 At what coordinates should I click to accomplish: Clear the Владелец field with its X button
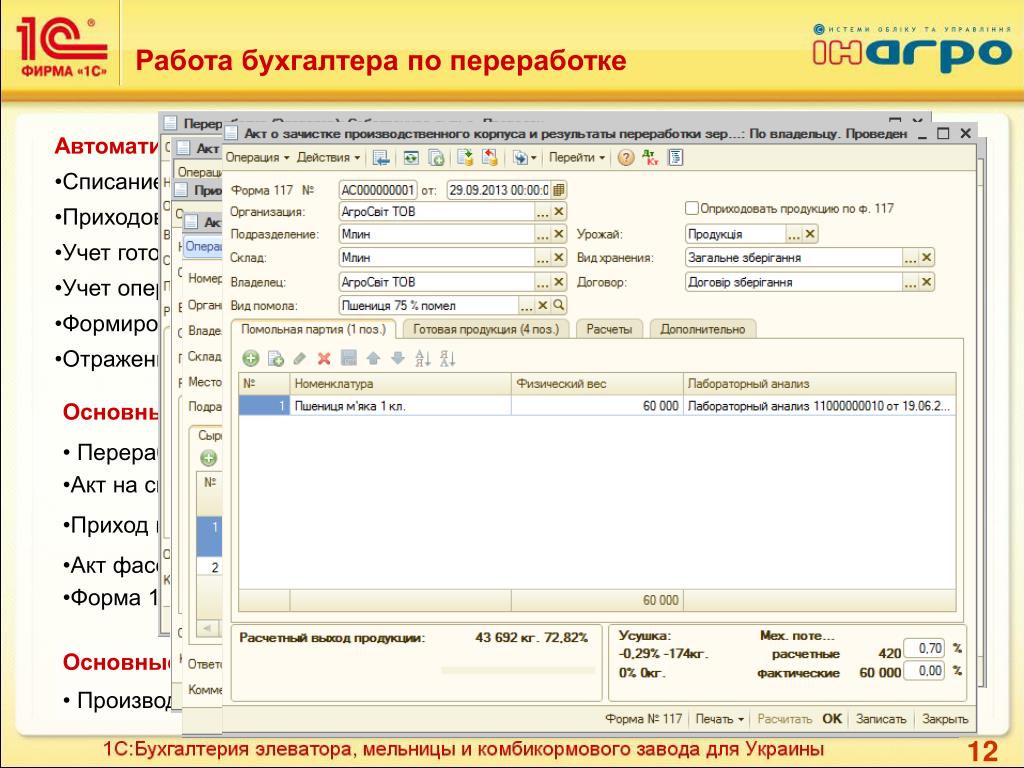tap(558, 281)
